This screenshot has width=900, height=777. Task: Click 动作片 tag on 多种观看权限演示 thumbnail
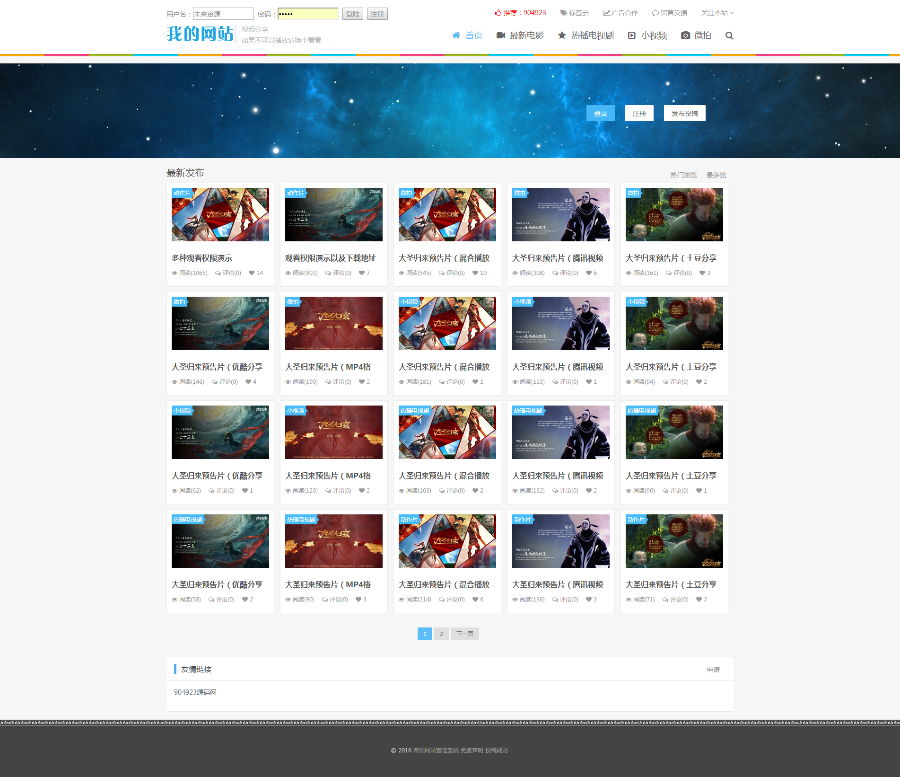(183, 193)
